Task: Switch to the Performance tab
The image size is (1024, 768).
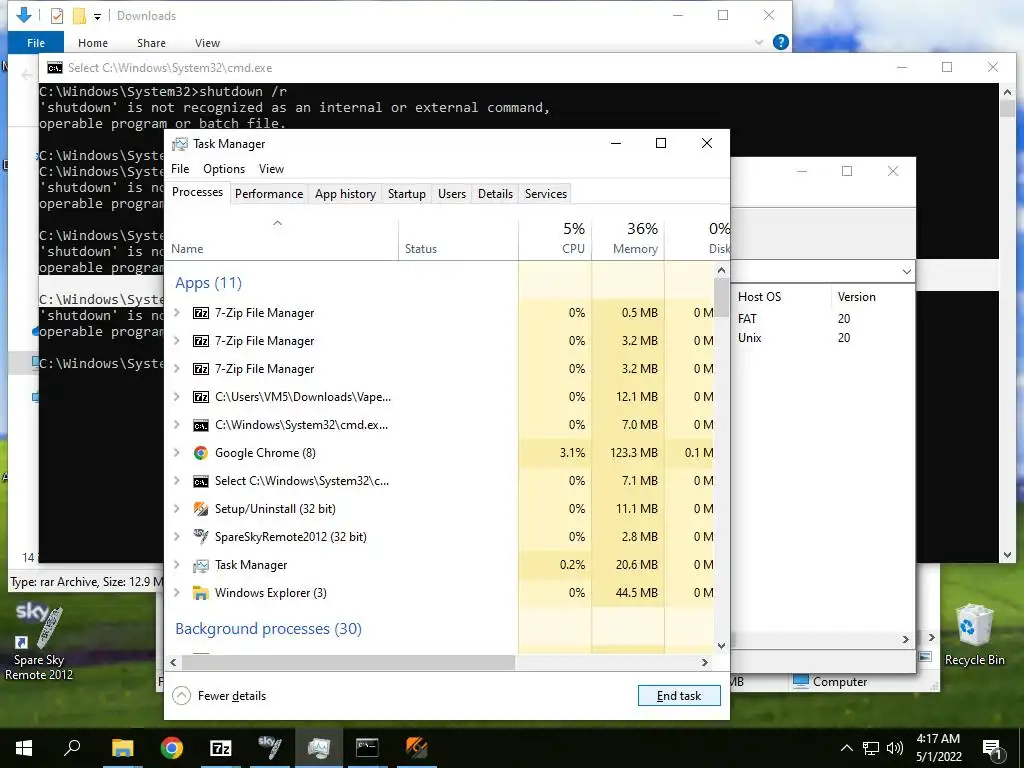Action: click(269, 194)
